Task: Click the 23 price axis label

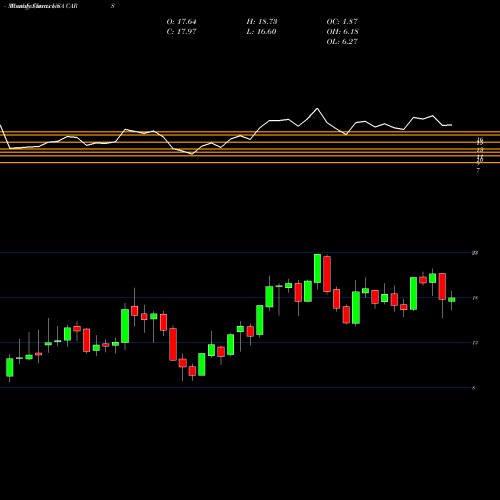Action: coord(475,253)
